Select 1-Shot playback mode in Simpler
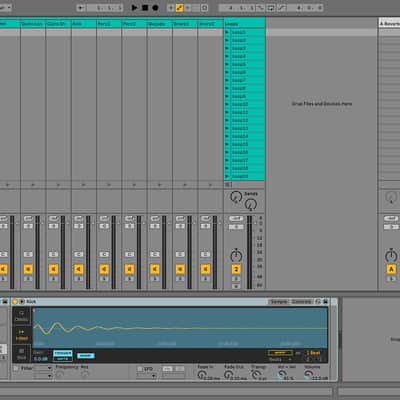400x400 pixels. [x=21, y=335]
